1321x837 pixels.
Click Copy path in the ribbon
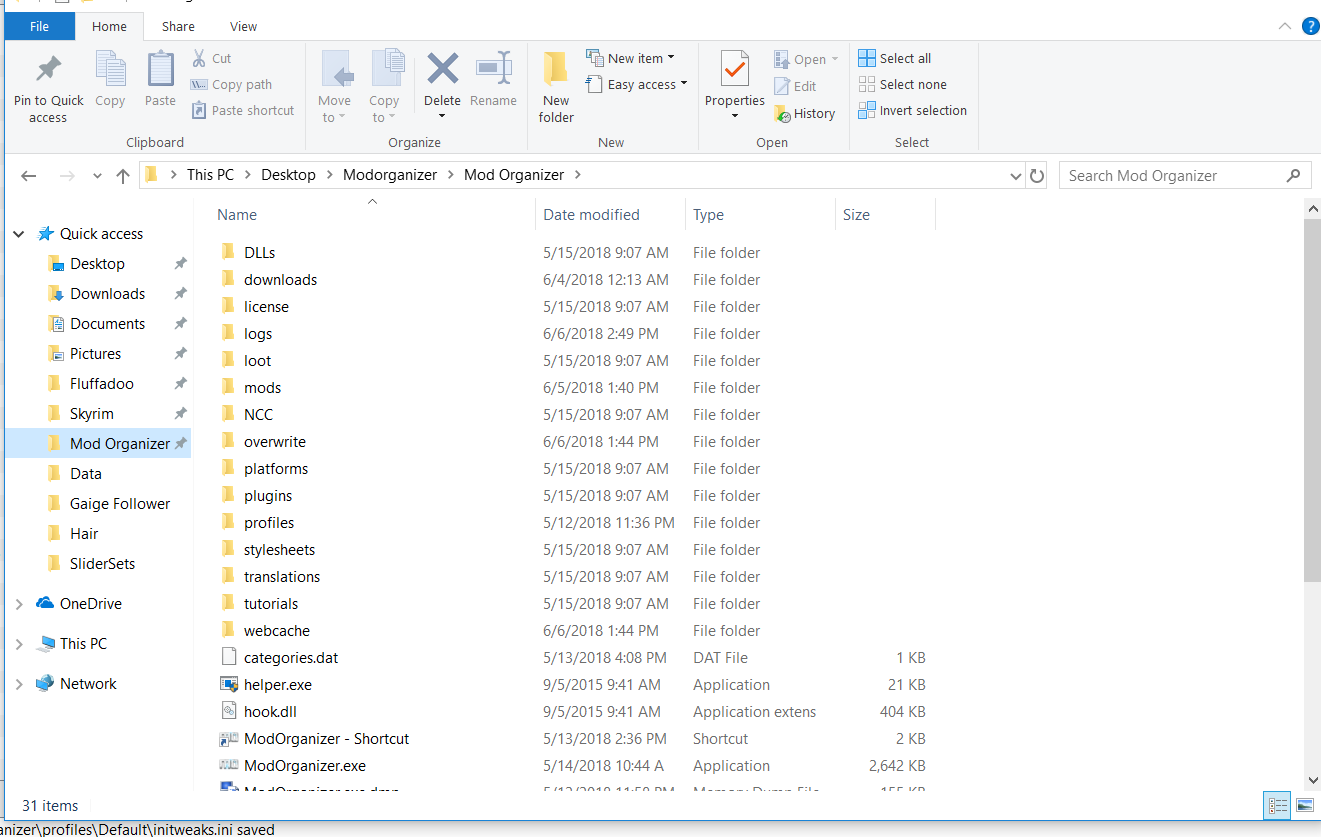click(231, 85)
